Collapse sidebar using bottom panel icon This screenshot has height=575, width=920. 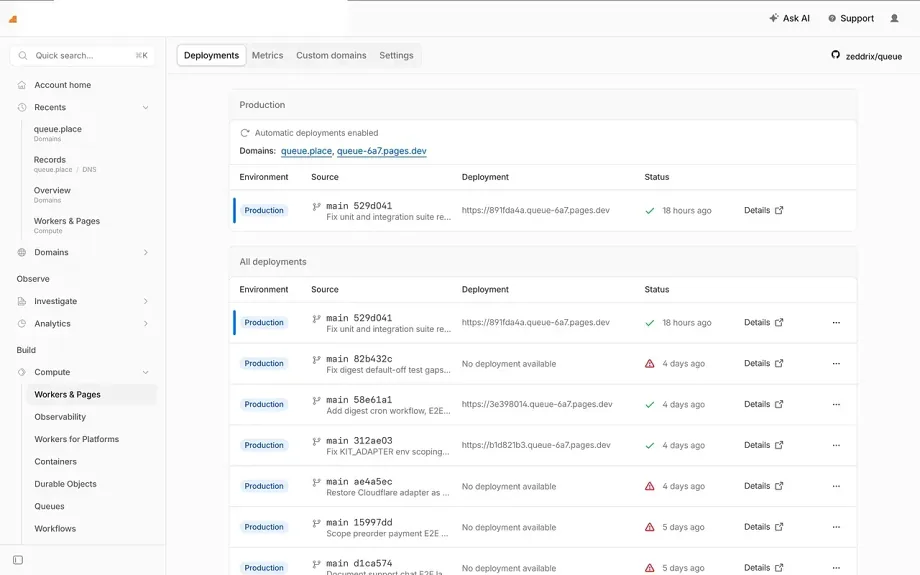click(18, 560)
